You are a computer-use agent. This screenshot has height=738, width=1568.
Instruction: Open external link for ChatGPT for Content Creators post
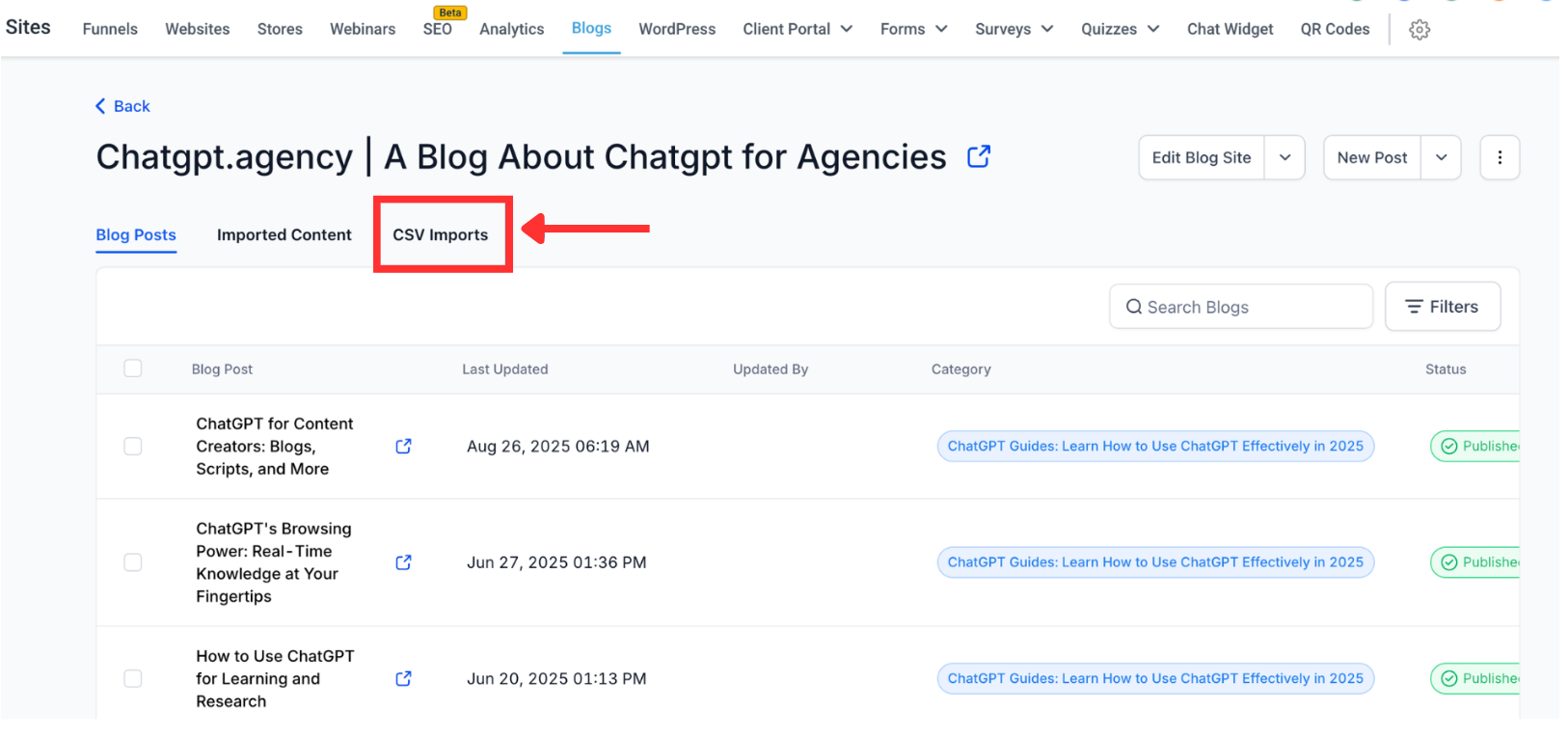click(x=403, y=446)
